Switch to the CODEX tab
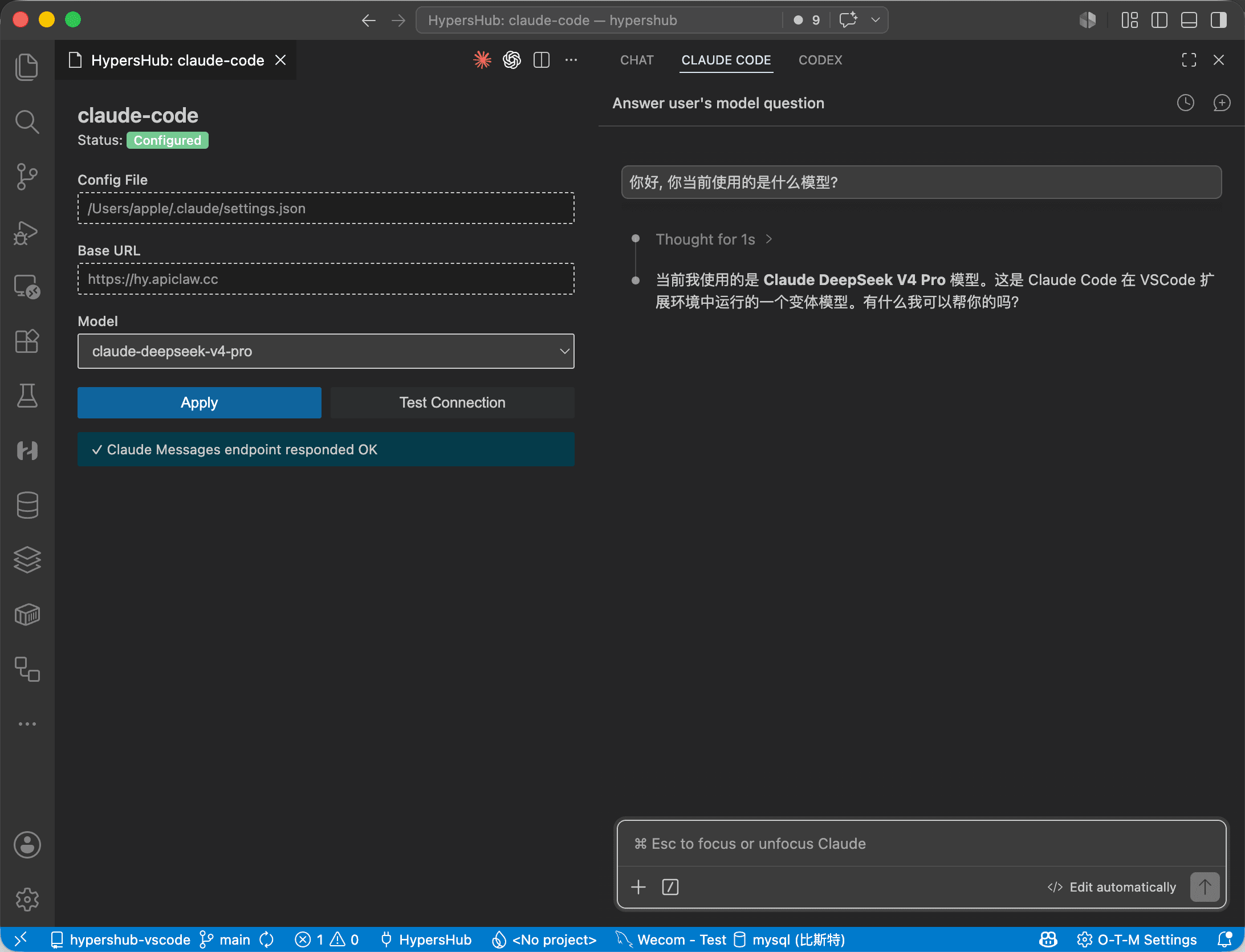Screen dimensions: 1245x952 tap(820, 60)
